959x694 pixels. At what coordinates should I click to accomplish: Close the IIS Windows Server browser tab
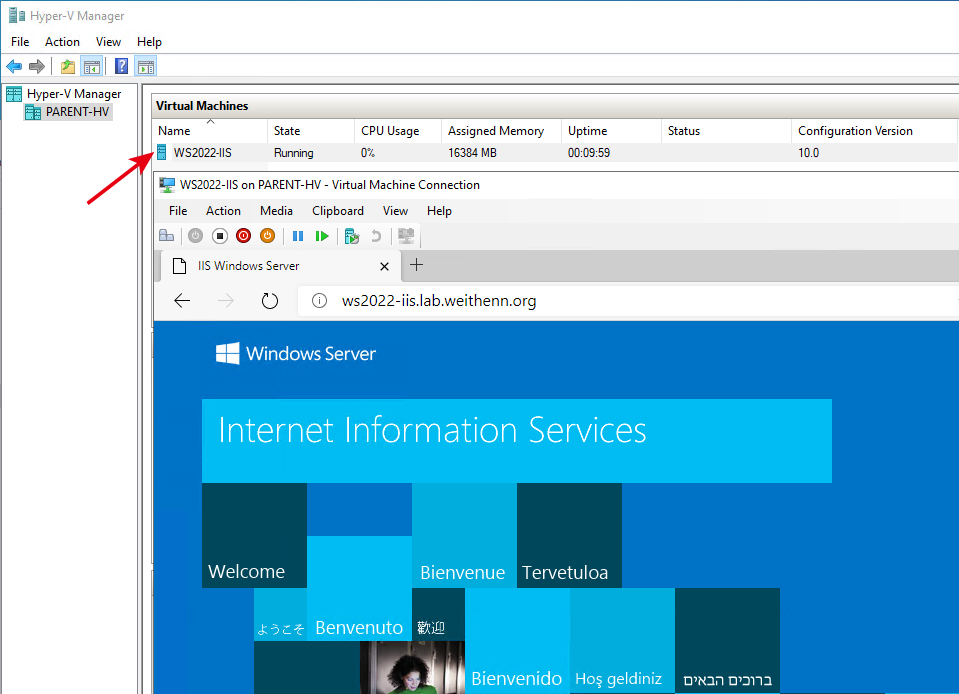click(x=384, y=267)
